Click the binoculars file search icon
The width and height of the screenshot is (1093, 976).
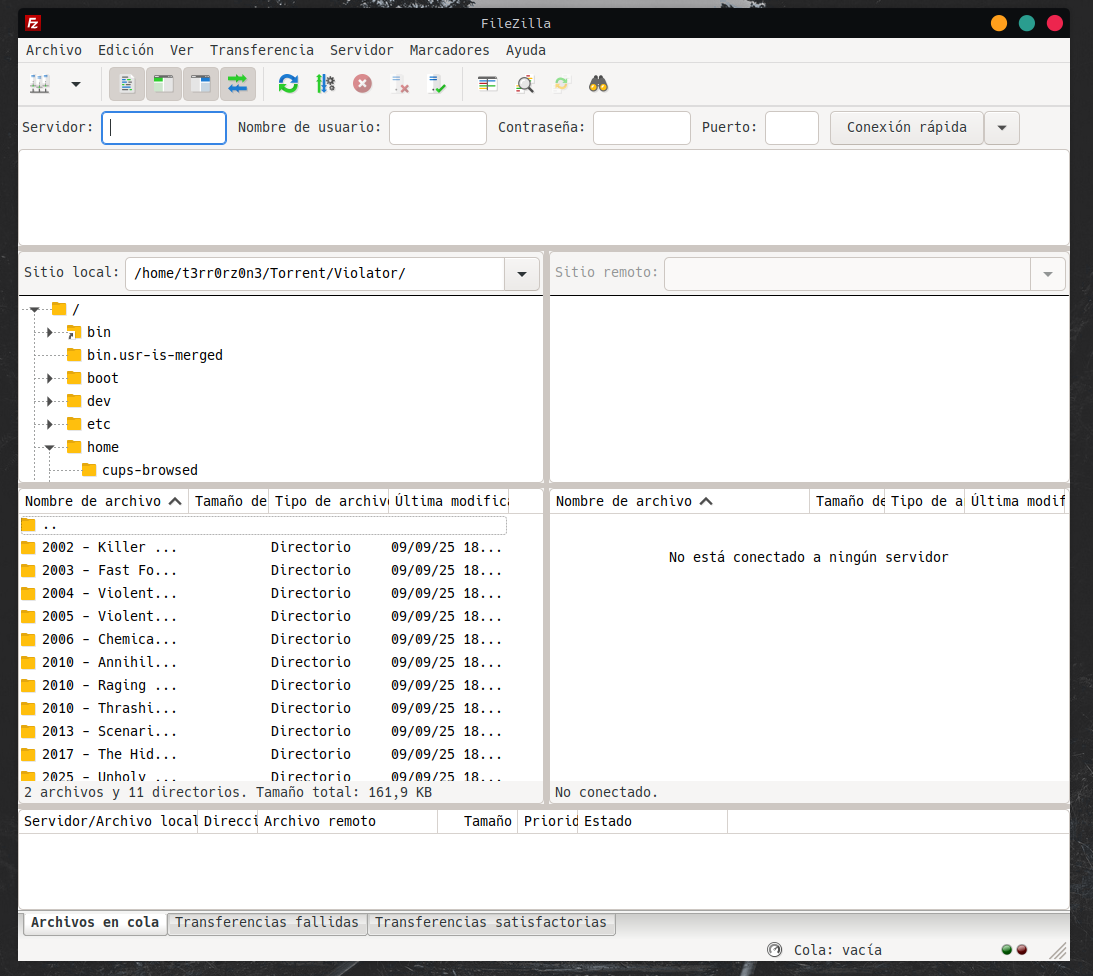(599, 85)
